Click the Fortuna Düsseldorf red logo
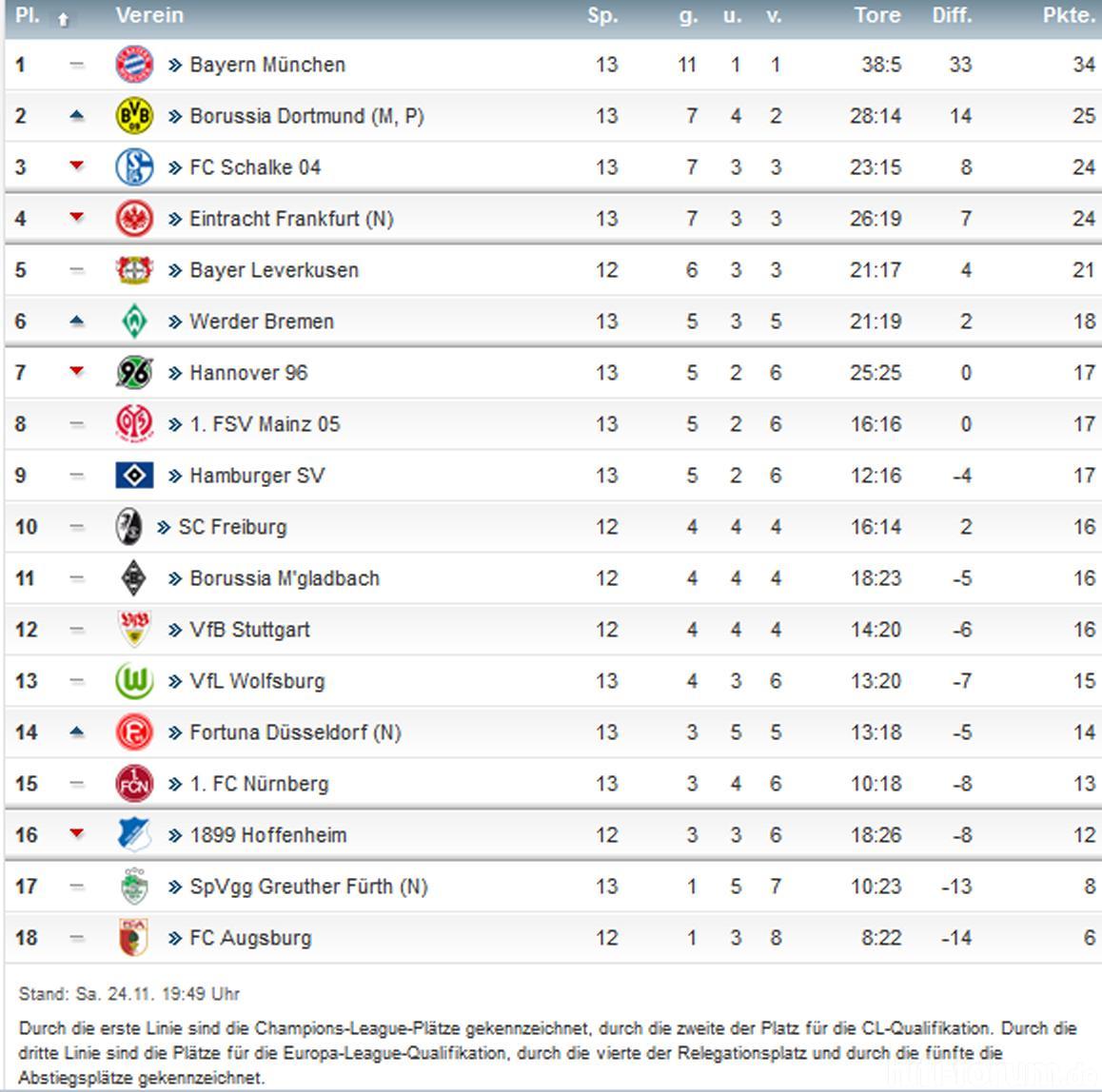This screenshot has width=1102, height=1092. (x=134, y=732)
